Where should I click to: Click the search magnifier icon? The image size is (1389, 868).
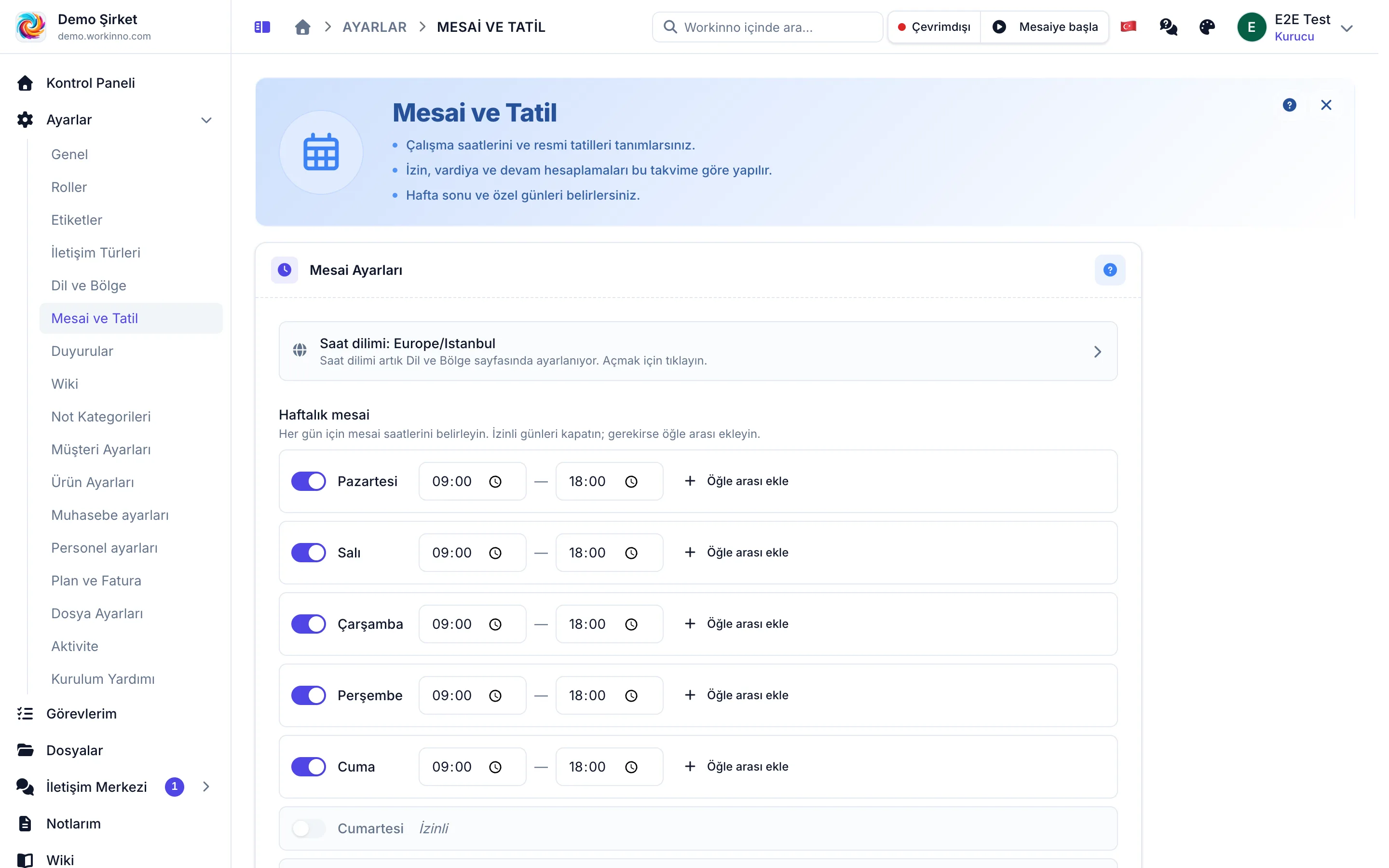click(x=670, y=27)
